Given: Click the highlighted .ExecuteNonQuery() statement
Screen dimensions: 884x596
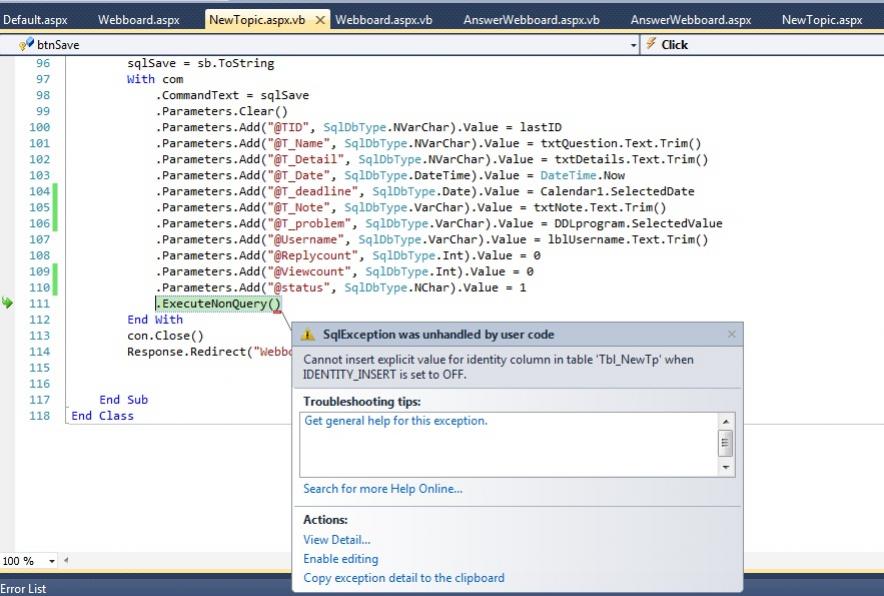Looking at the screenshot, I should [218, 304].
